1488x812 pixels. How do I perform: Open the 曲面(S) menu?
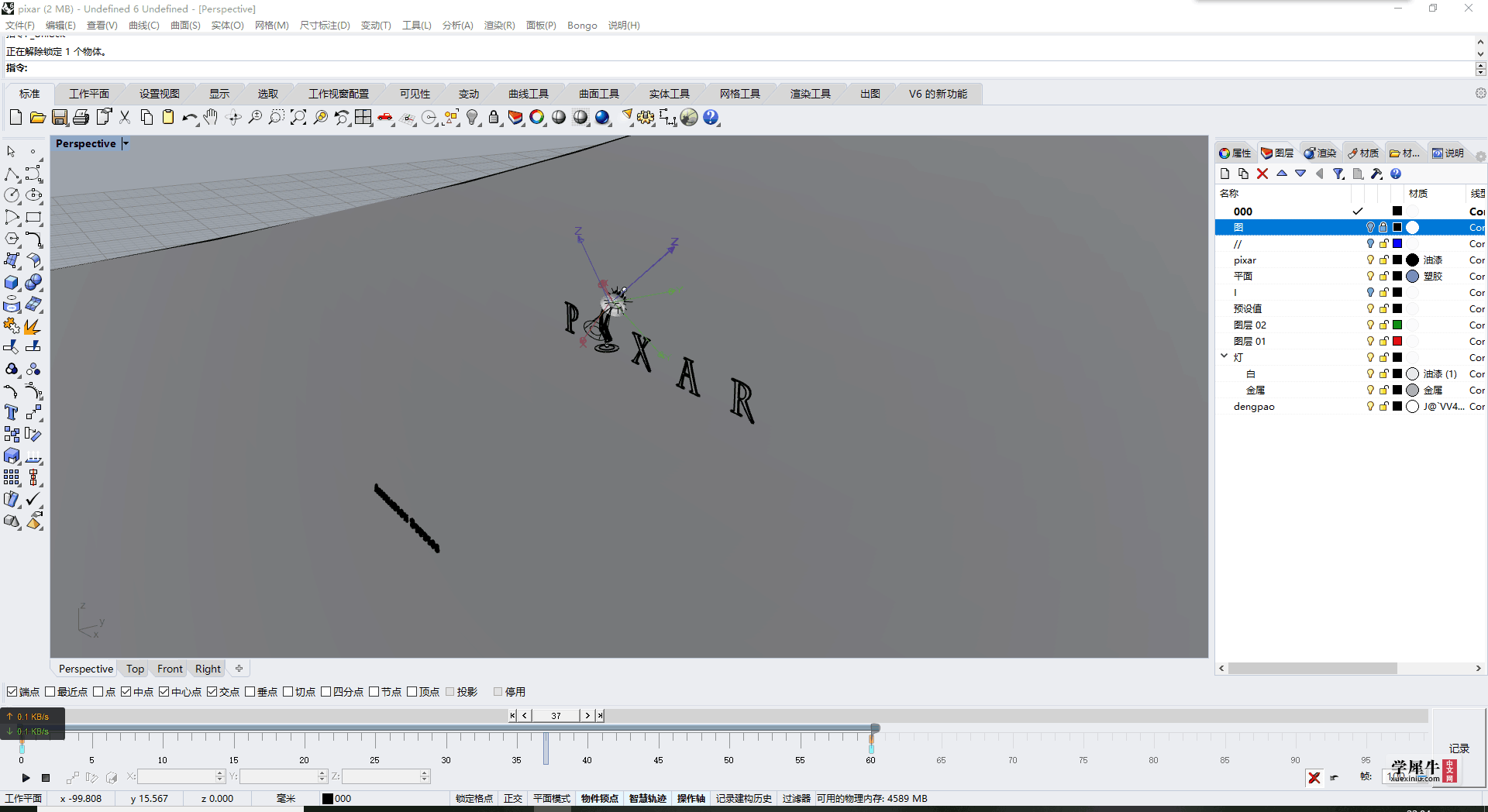[185, 26]
